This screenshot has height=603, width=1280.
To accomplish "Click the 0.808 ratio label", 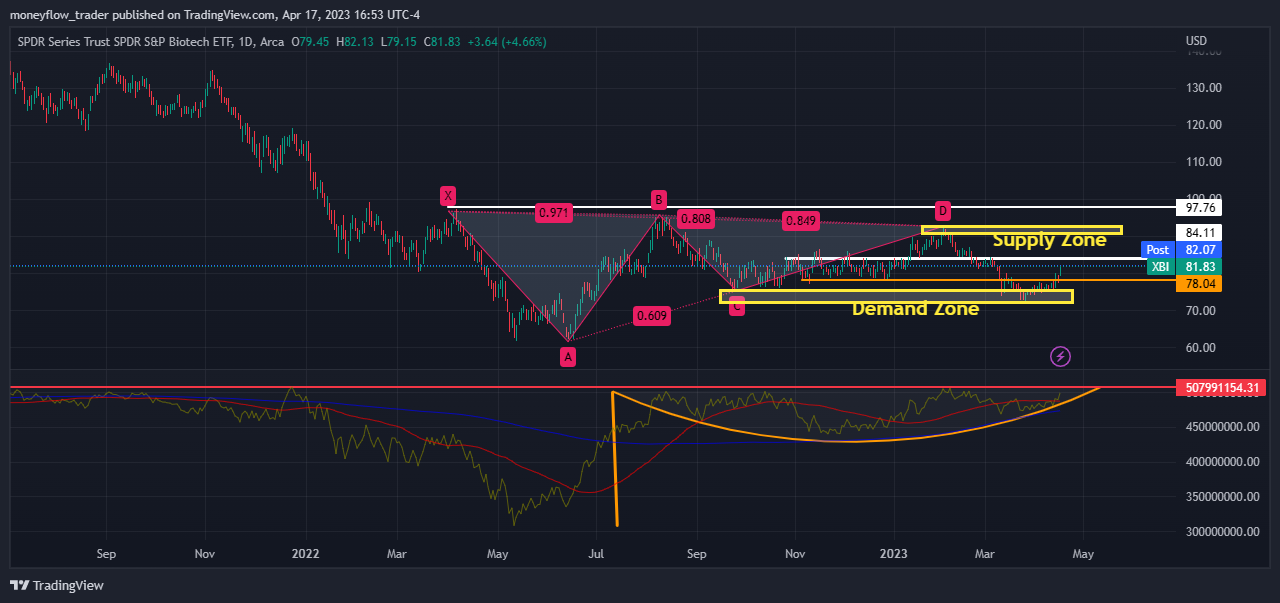I will (695, 218).
